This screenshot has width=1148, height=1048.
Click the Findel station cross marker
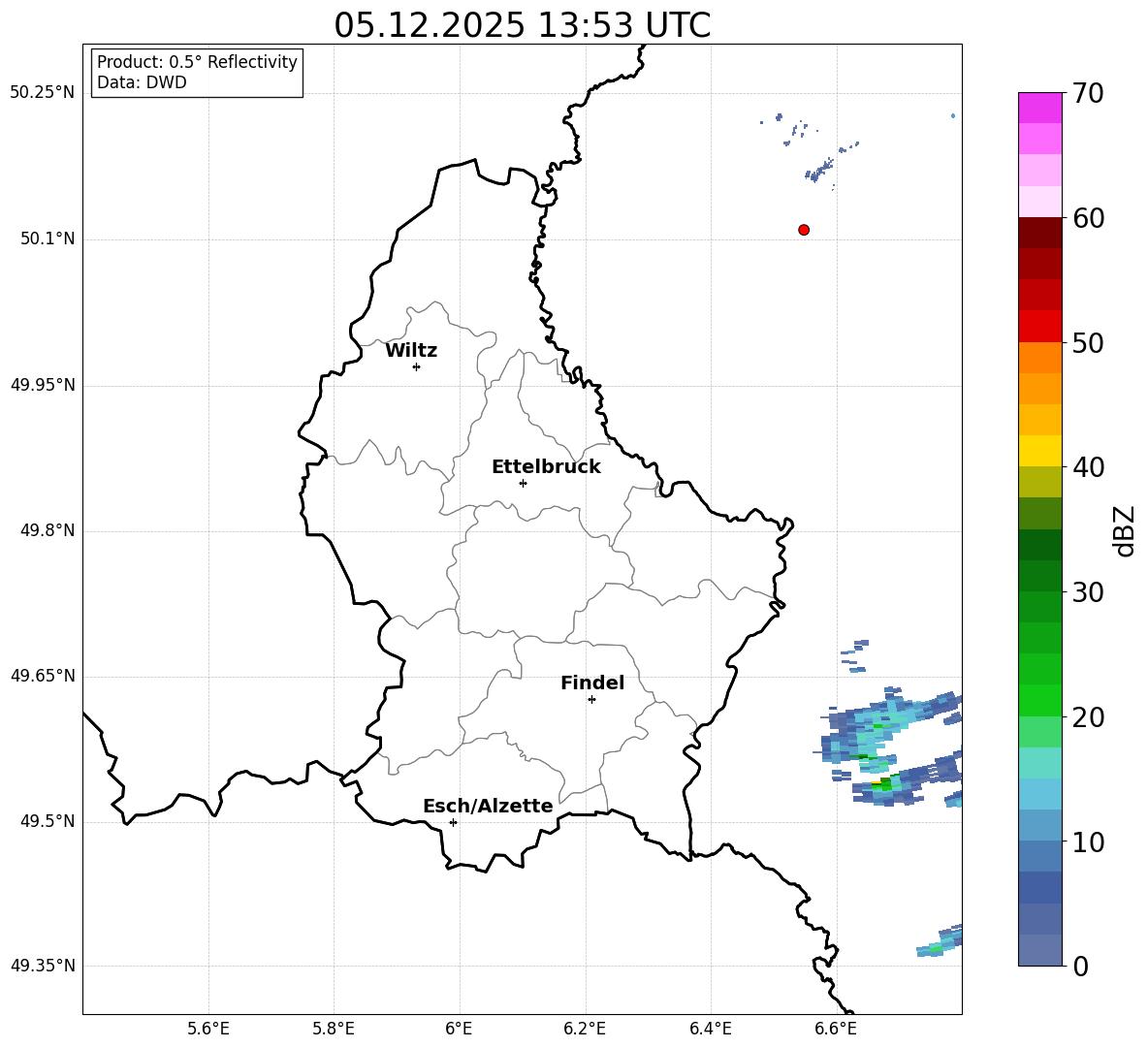(591, 700)
